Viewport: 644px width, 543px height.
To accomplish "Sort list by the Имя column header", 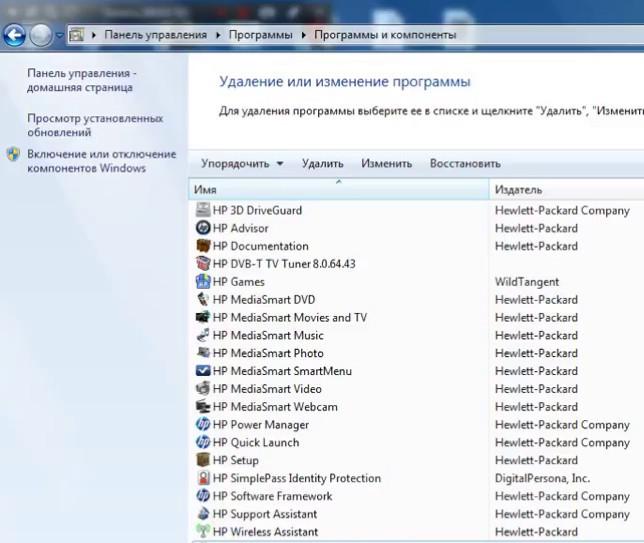I will (339, 189).
